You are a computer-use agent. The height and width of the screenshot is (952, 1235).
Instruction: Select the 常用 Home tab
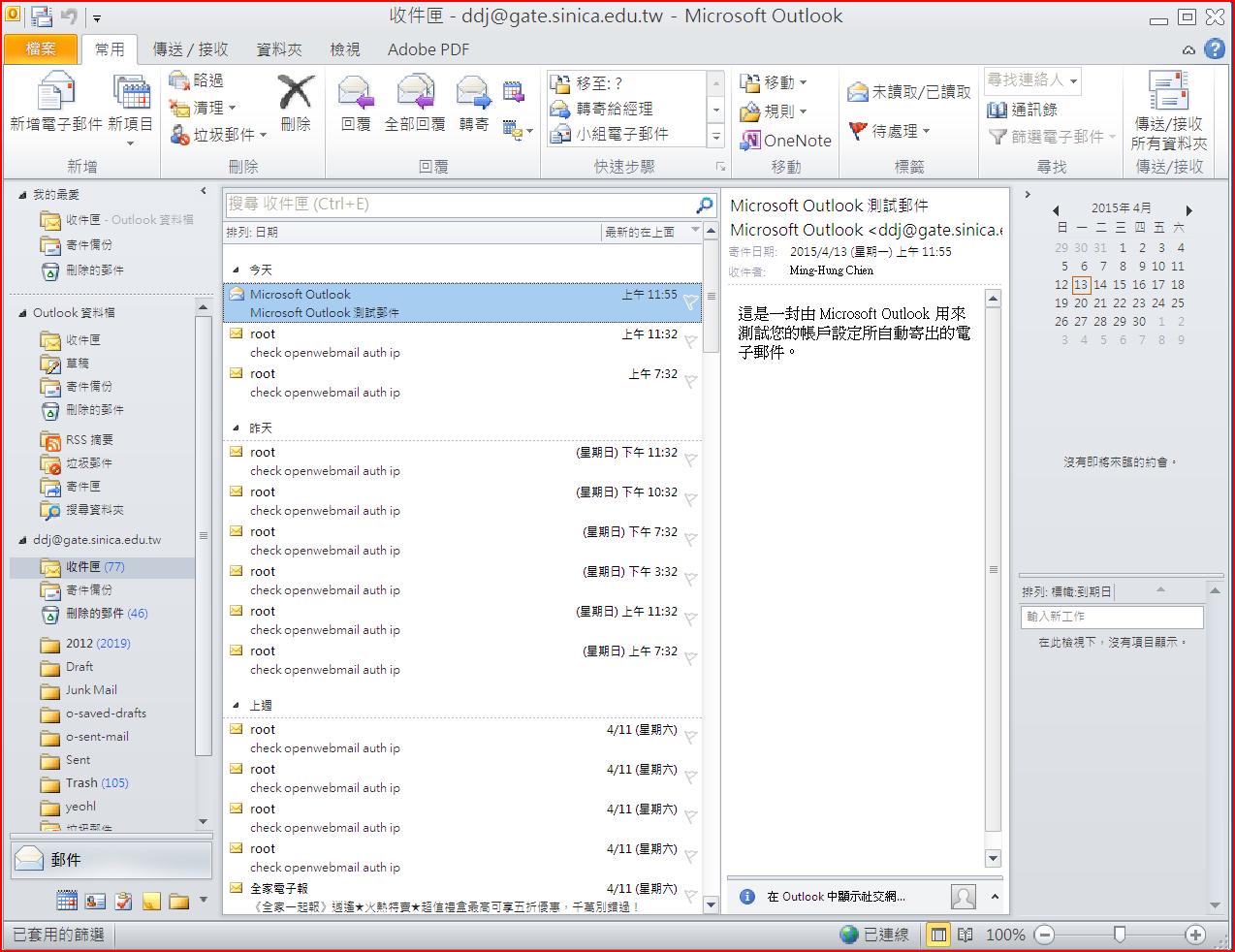pyautogui.click(x=110, y=49)
